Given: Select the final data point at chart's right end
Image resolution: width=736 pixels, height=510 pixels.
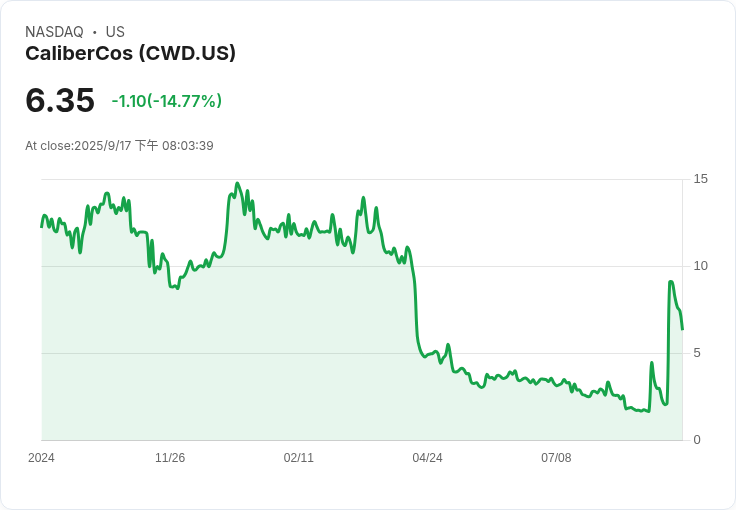Looking at the screenshot, I should 682,329.
